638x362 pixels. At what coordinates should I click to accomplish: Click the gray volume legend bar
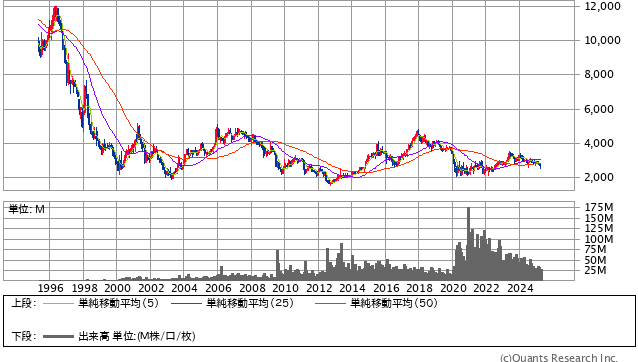point(58,336)
